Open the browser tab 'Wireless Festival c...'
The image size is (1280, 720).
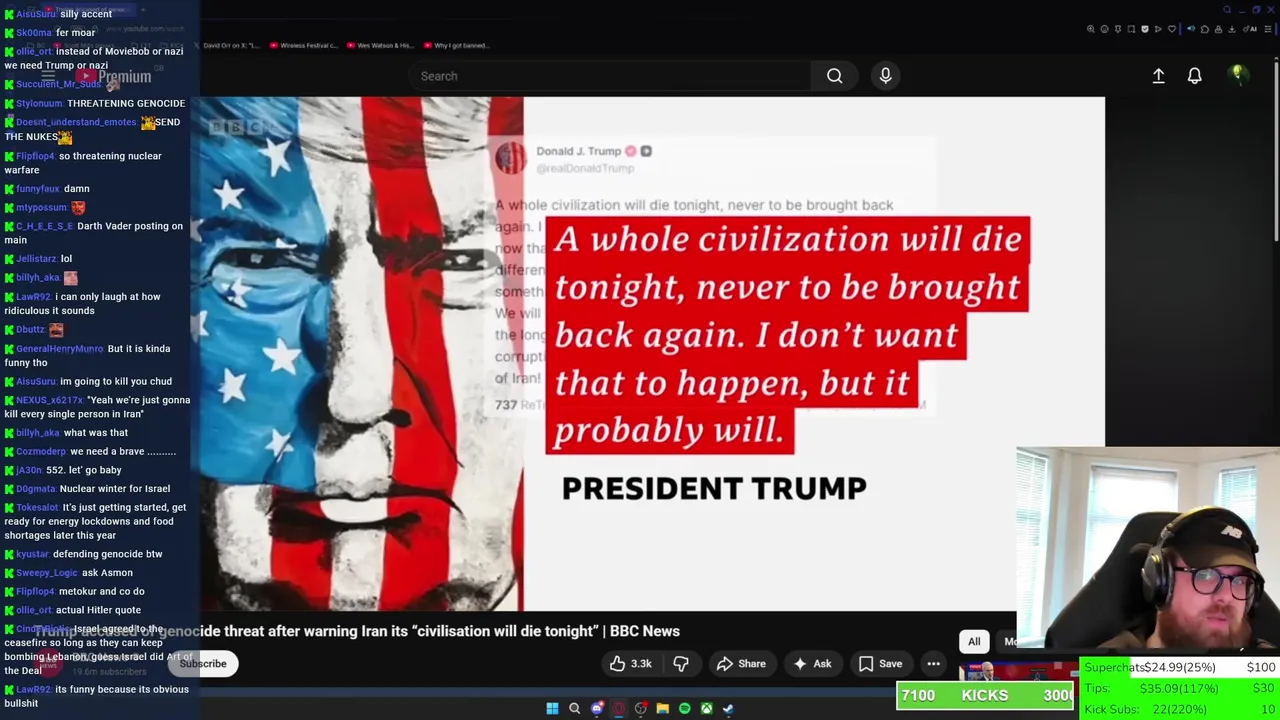(x=303, y=45)
